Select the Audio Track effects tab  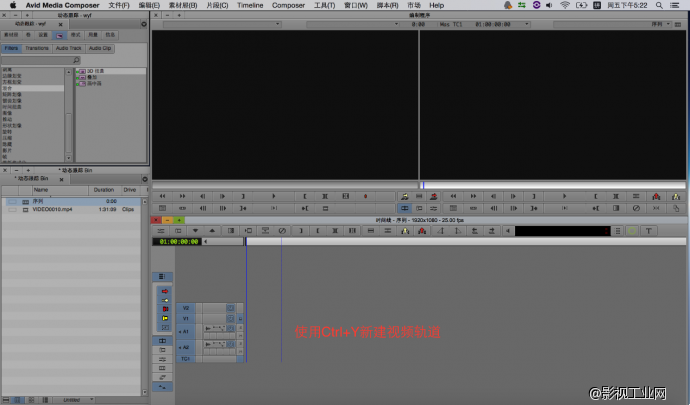pos(68,48)
